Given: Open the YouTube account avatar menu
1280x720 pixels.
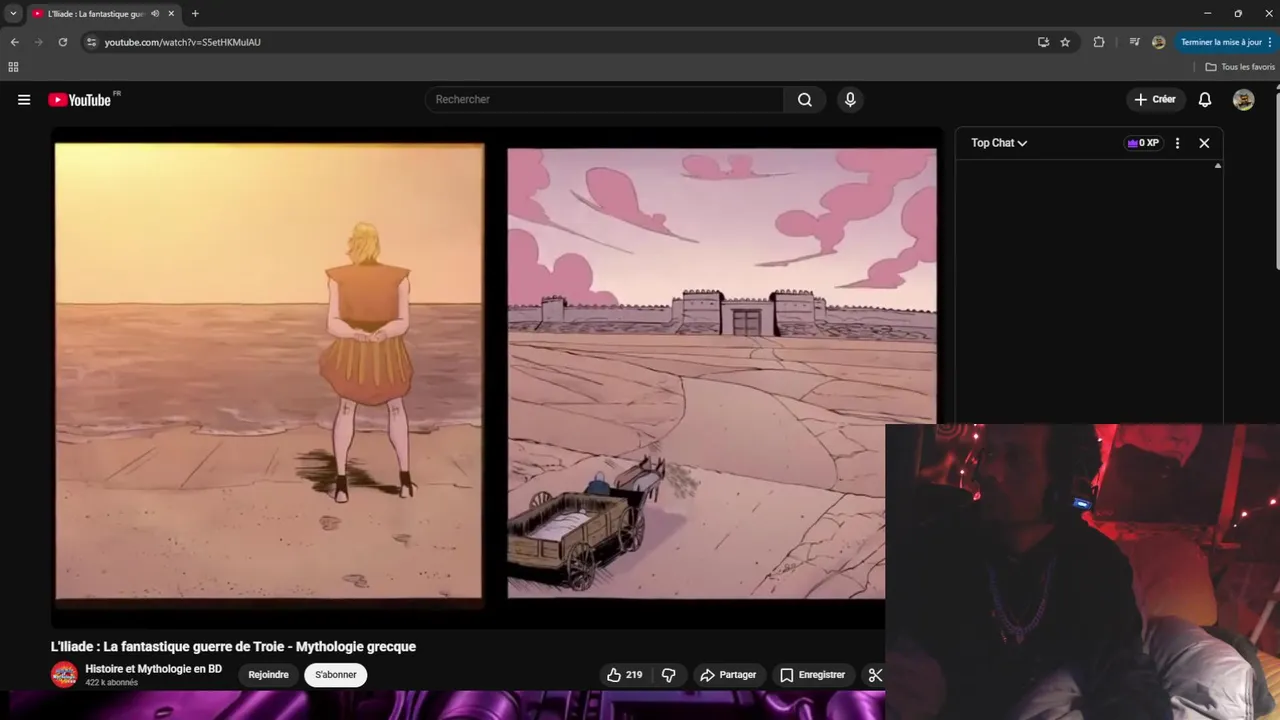Looking at the screenshot, I should [1243, 99].
